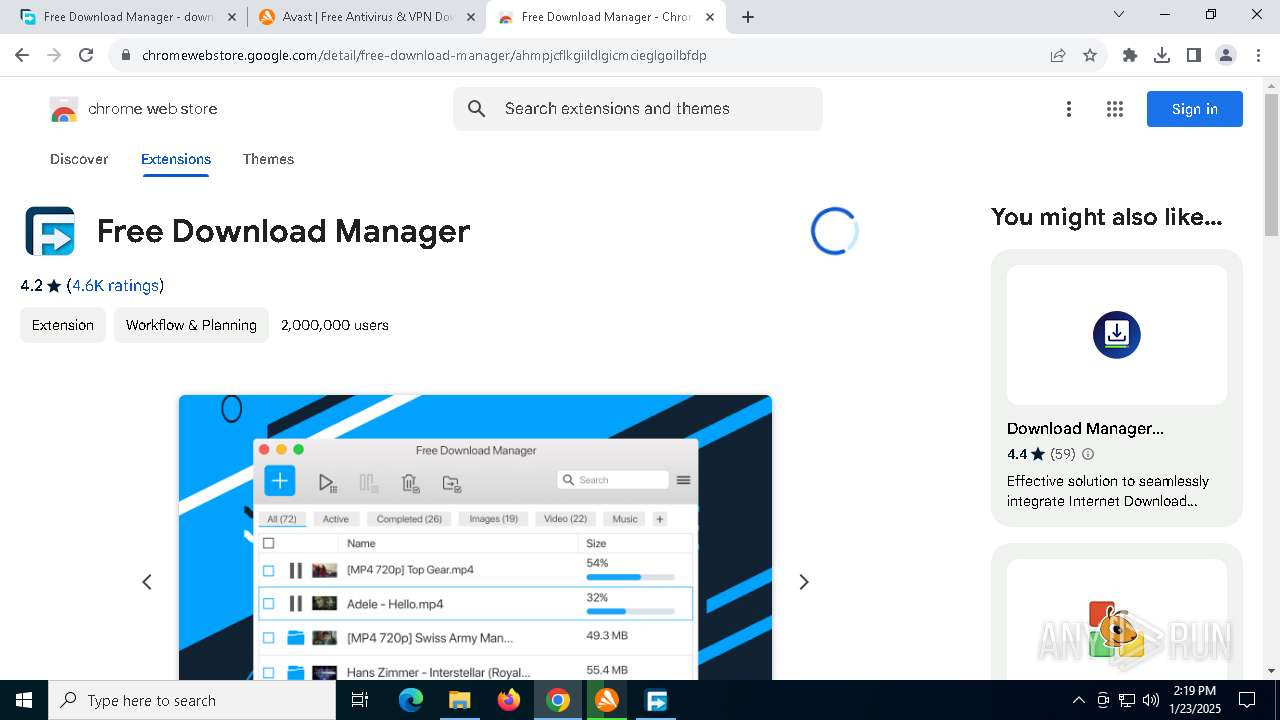Open Free Download Manager from the taskbar

(656, 700)
